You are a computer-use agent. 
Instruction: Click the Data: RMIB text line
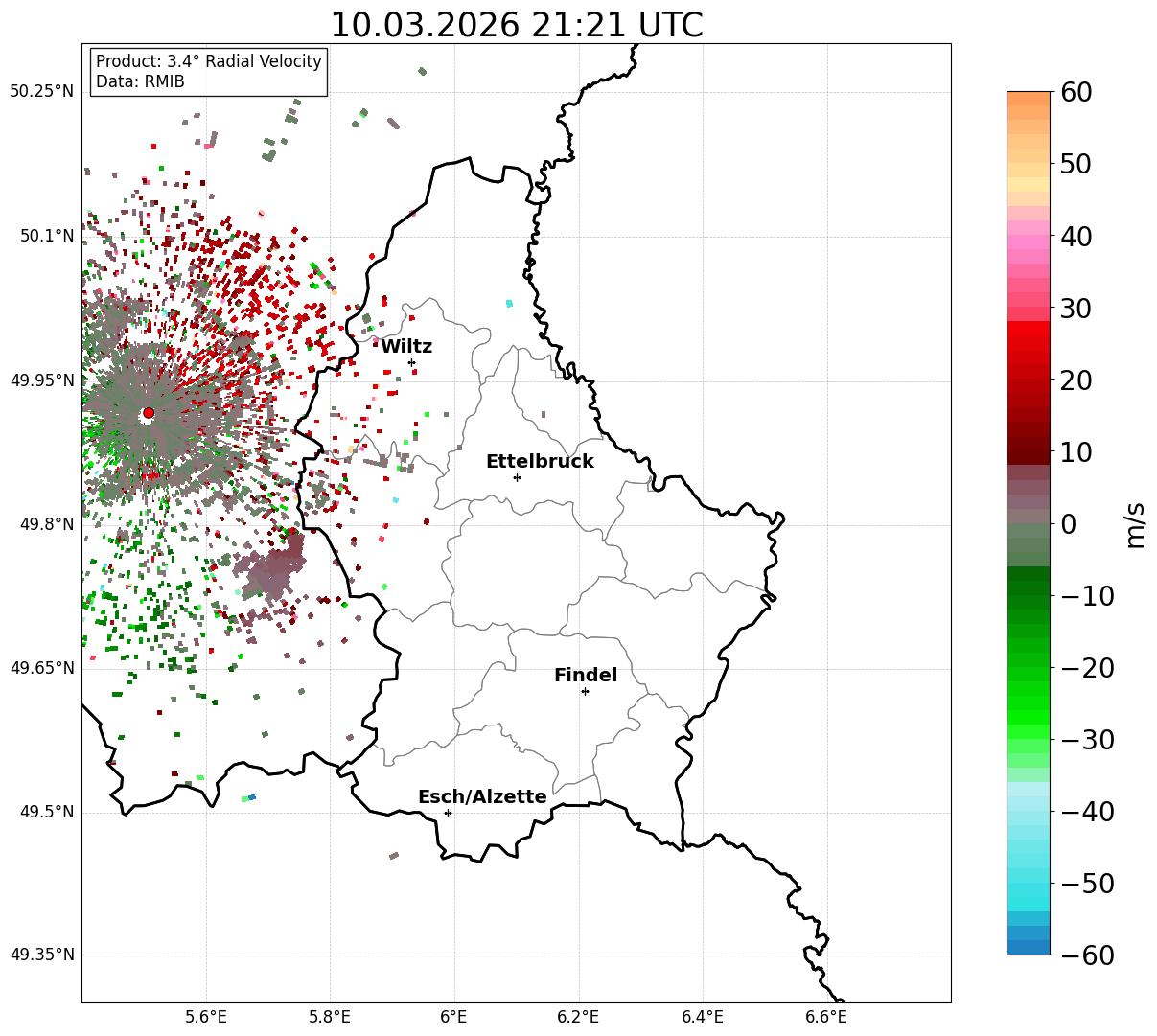pyautogui.click(x=140, y=82)
